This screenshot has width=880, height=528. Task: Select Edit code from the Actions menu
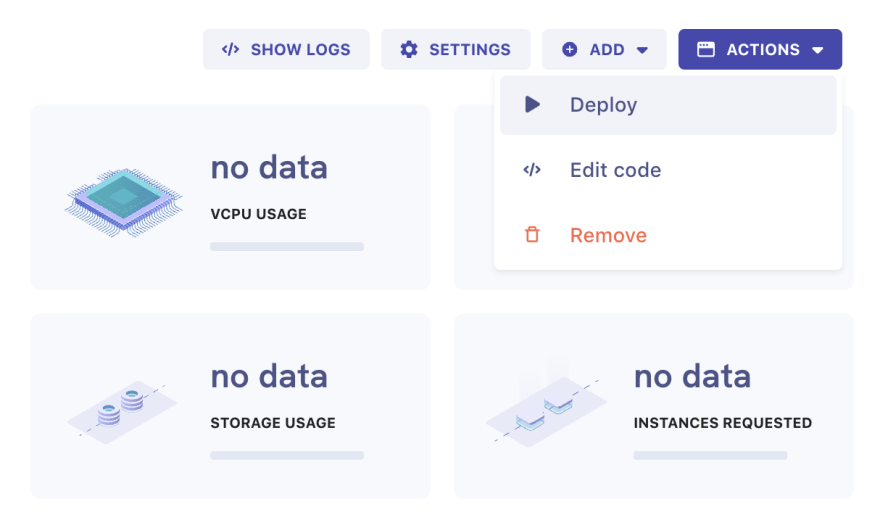(668, 170)
